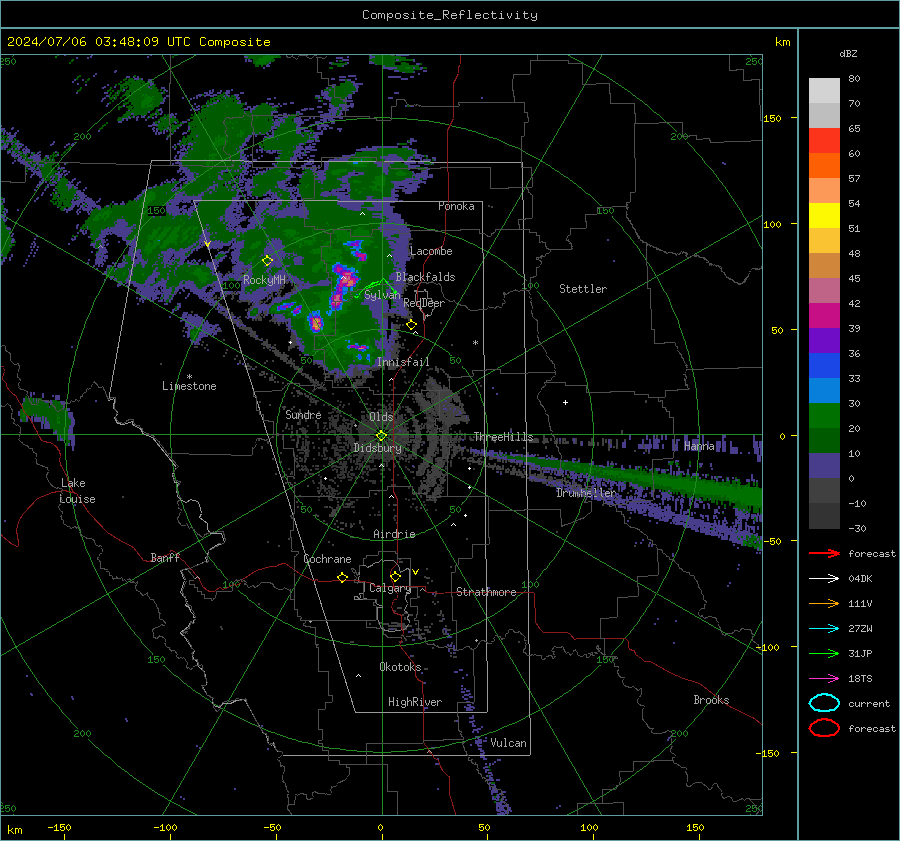
Task: Click the white plus marker southeast of Stettler
Action: point(565,402)
